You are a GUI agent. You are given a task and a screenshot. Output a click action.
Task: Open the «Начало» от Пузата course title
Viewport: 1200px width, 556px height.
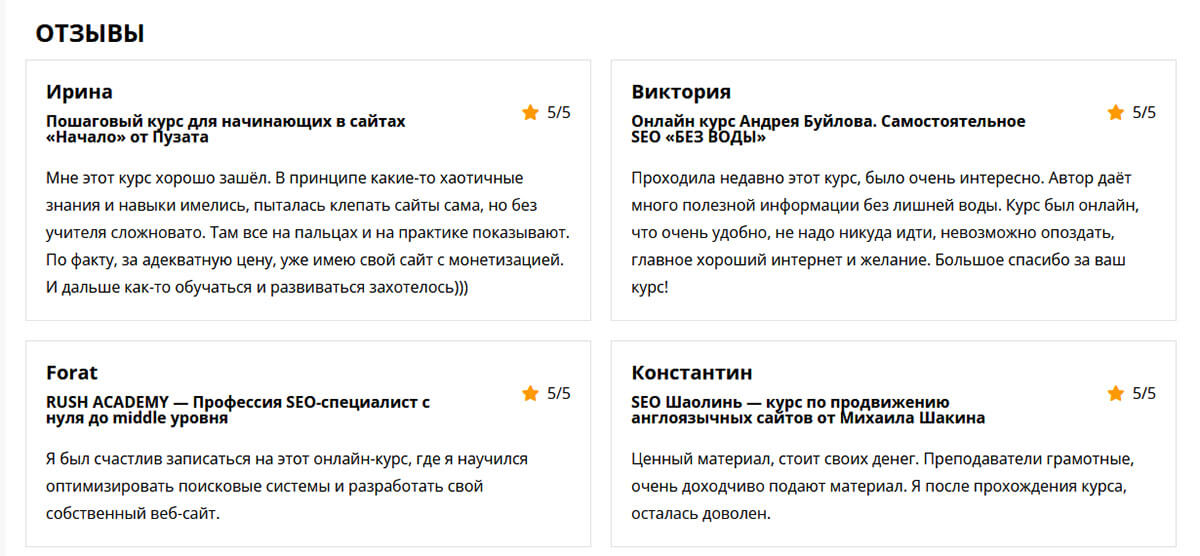click(226, 129)
